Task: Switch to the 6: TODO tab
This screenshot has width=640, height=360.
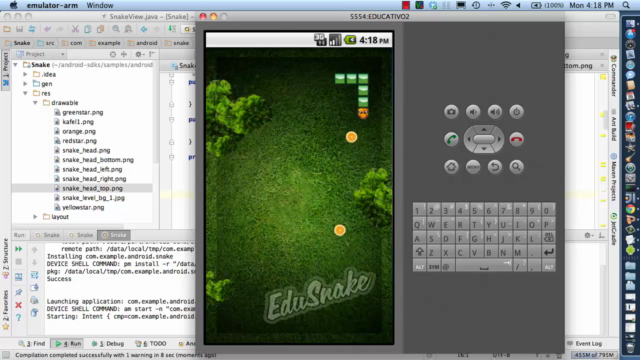Action: point(151,344)
